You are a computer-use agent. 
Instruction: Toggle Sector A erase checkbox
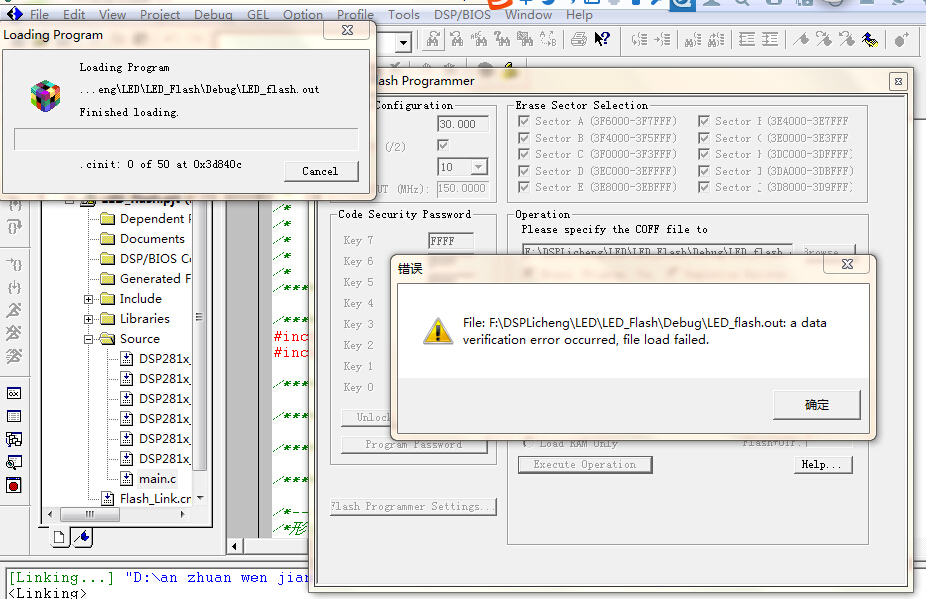523,121
